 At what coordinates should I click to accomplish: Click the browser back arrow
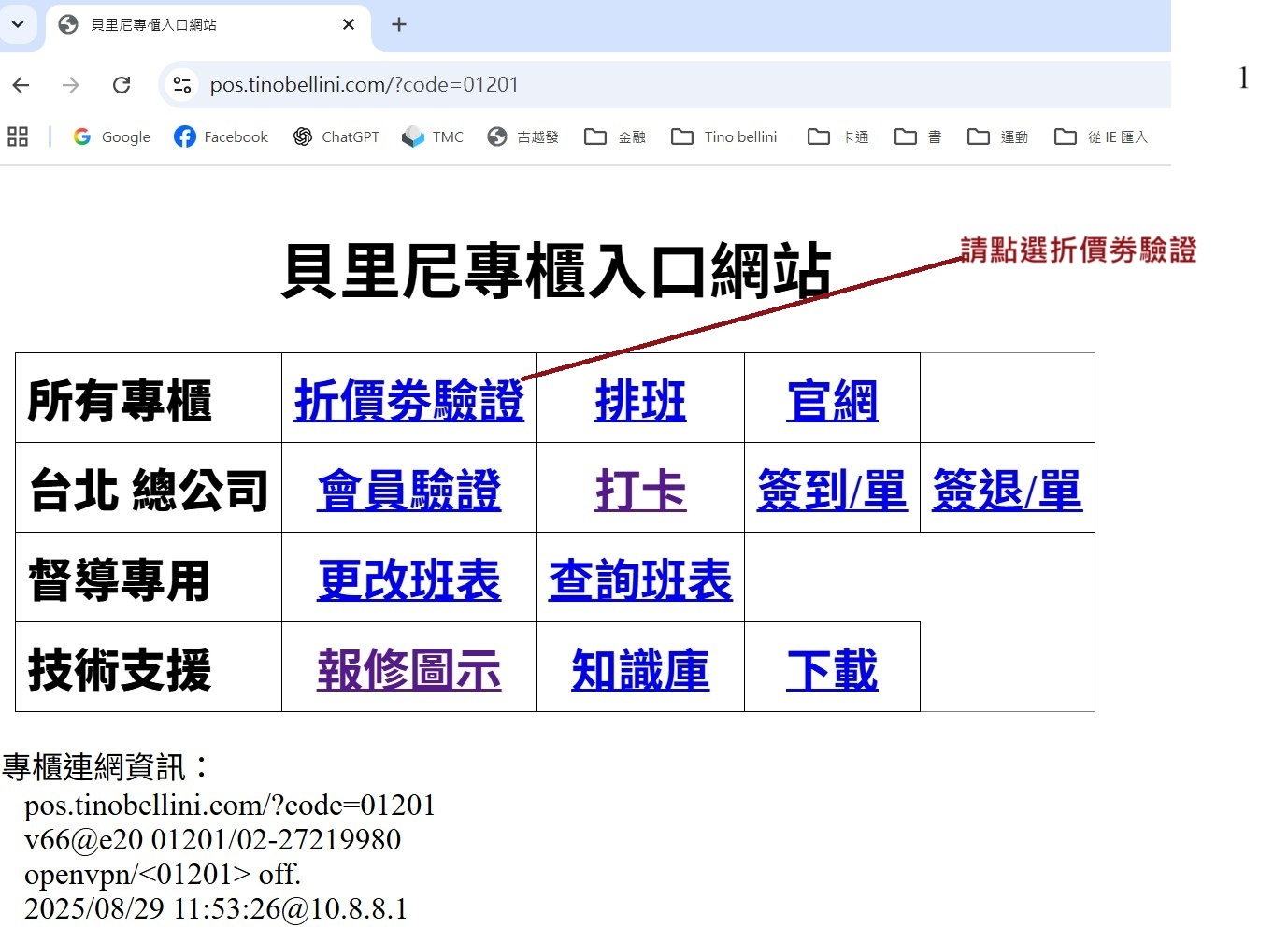[21, 85]
